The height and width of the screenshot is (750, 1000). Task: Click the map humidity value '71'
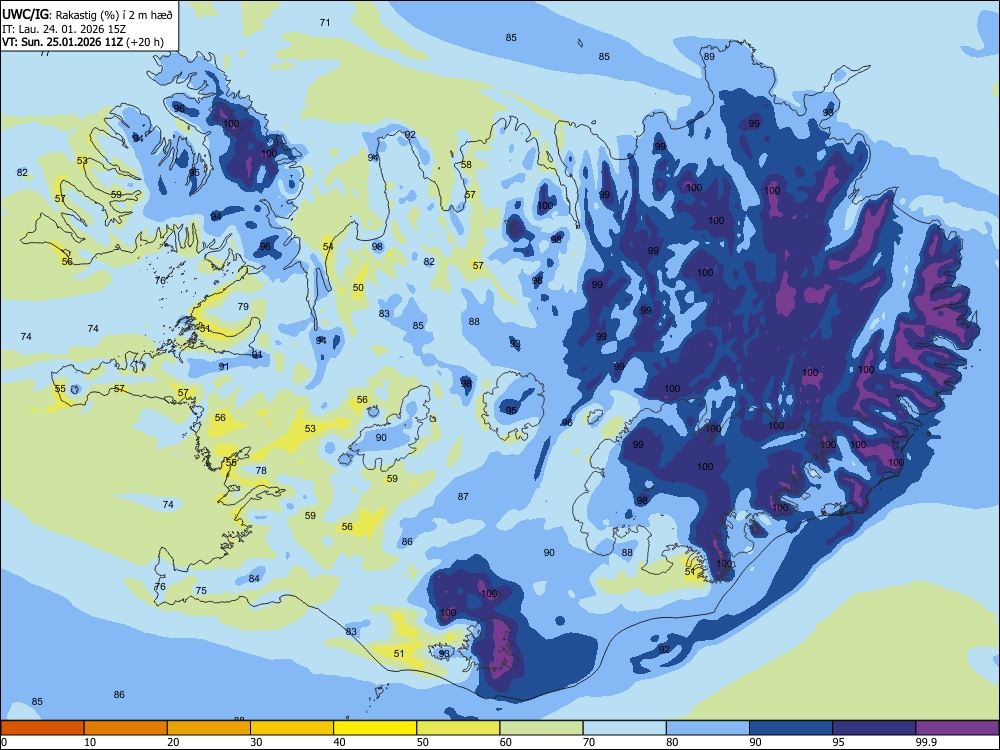coord(325,22)
